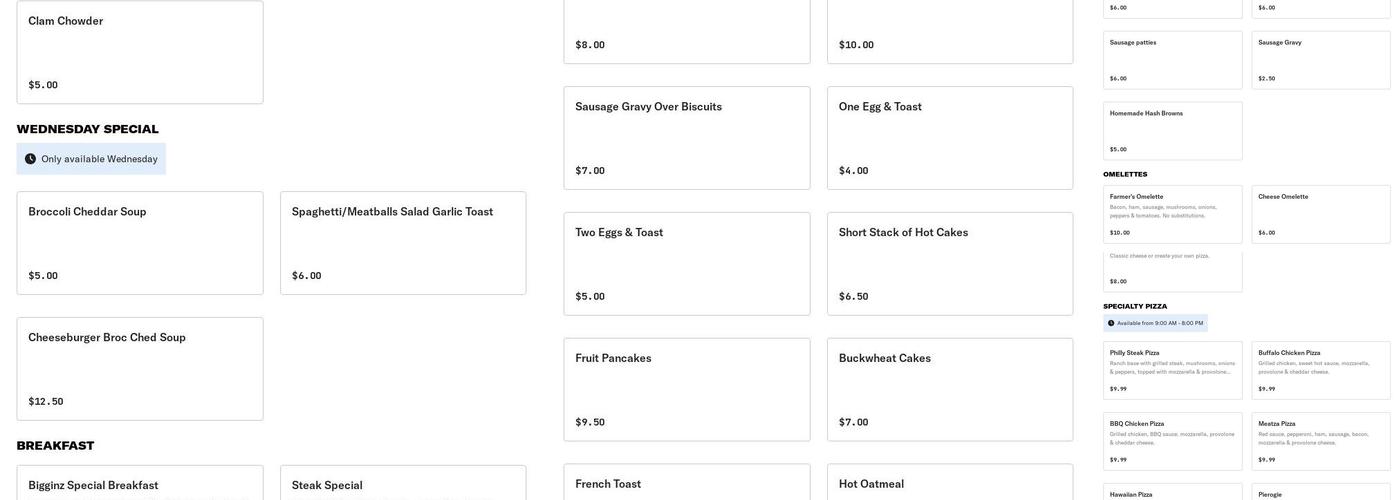Viewport: 1400px width, 500px height.
Task: Select the Broccoli Cheddar Soup card
Action: click(140, 243)
